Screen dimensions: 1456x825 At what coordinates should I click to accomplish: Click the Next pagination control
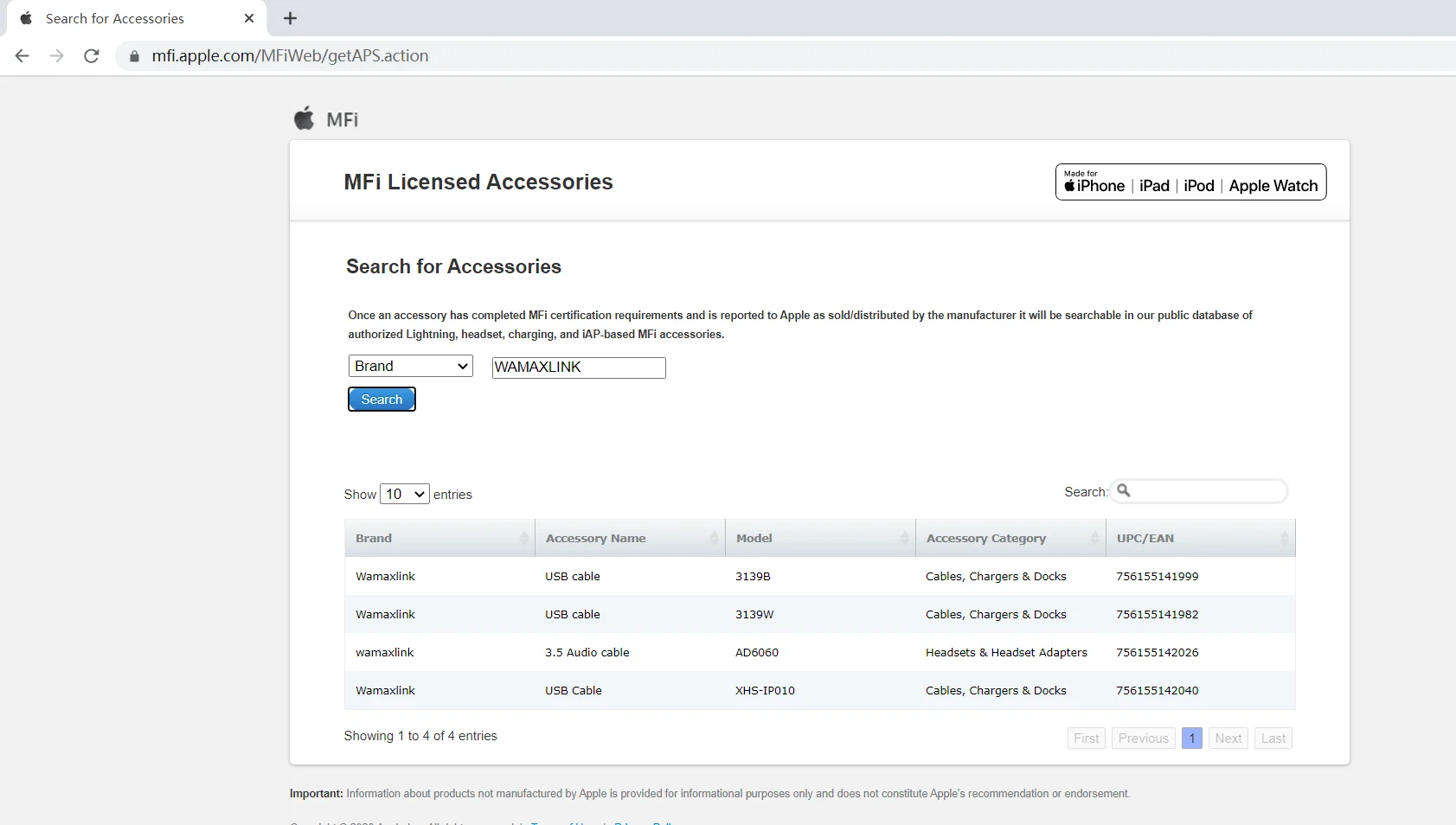(x=1228, y=738)
